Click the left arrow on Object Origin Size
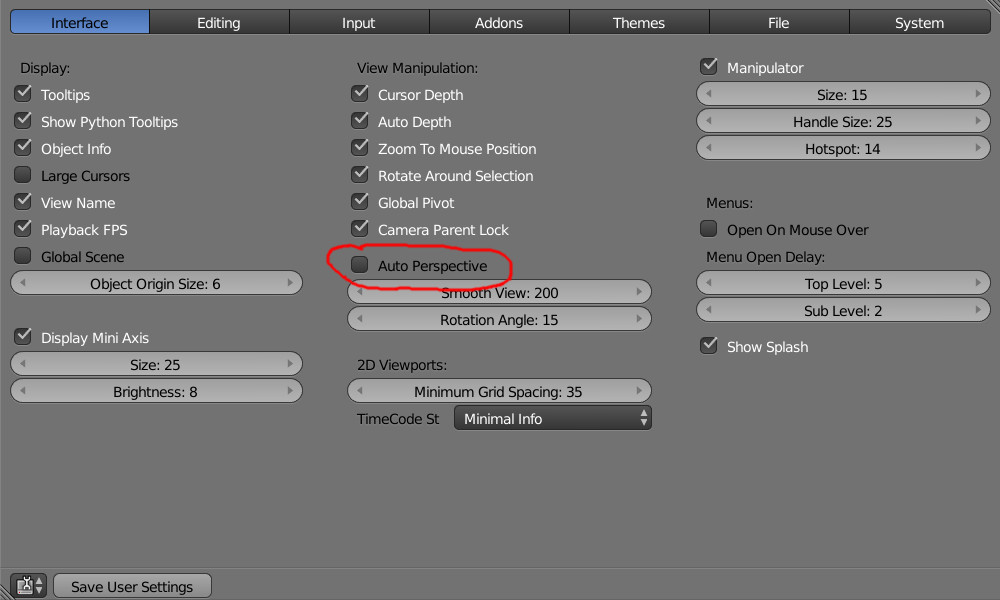Image resolution: width=1000 pixels, height=600 pixels. pyautogui.click(x=23, y=284)
